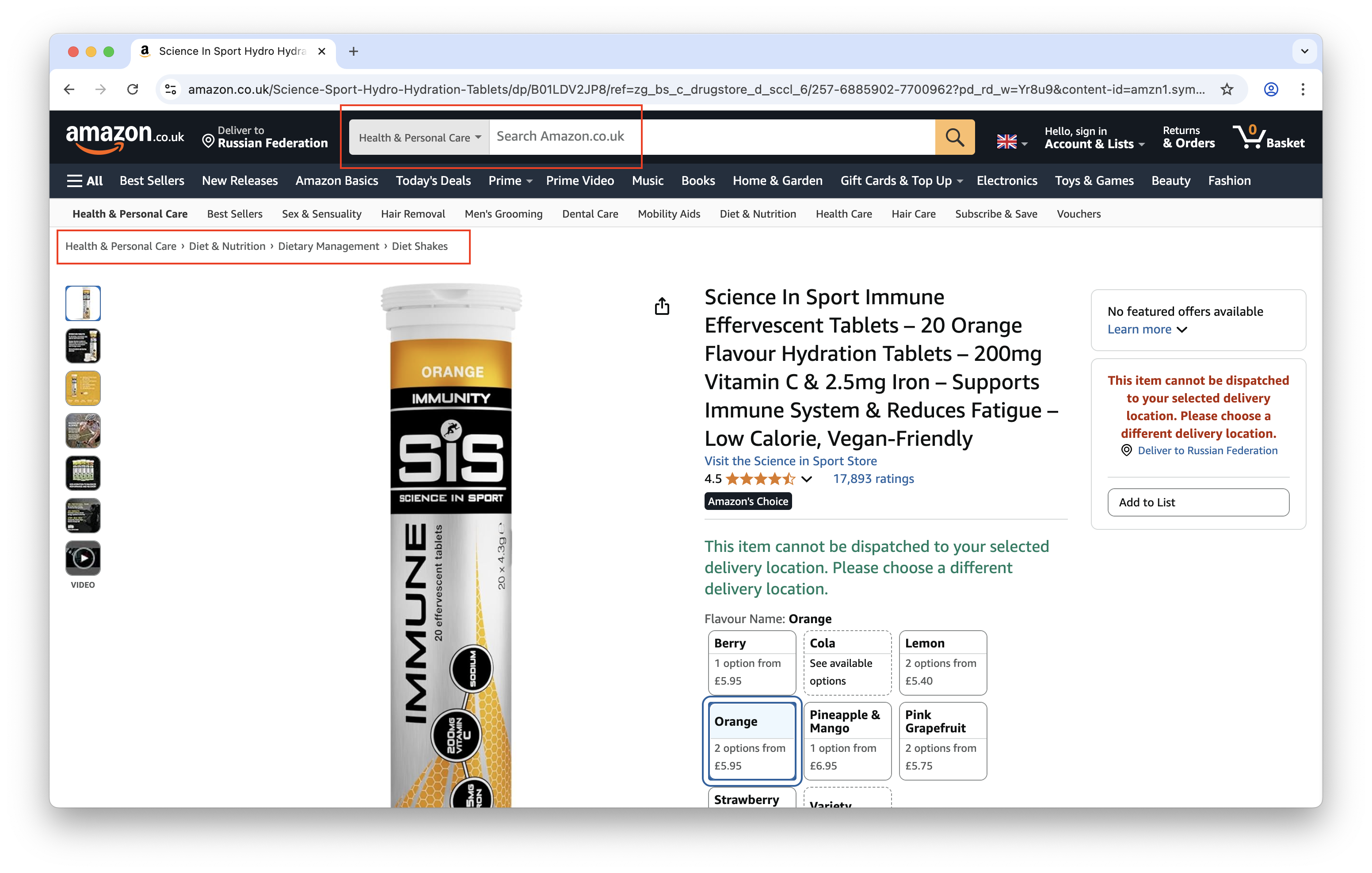Click the browser back arrow
Image resolution: width=1372 pixels, height=873 pixels.
point(69,89)
